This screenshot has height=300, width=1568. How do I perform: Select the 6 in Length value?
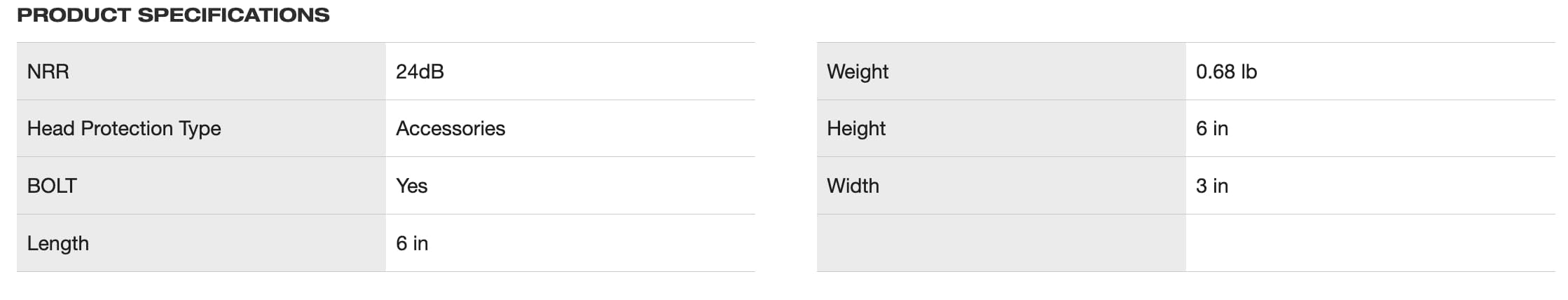point(412,243)
